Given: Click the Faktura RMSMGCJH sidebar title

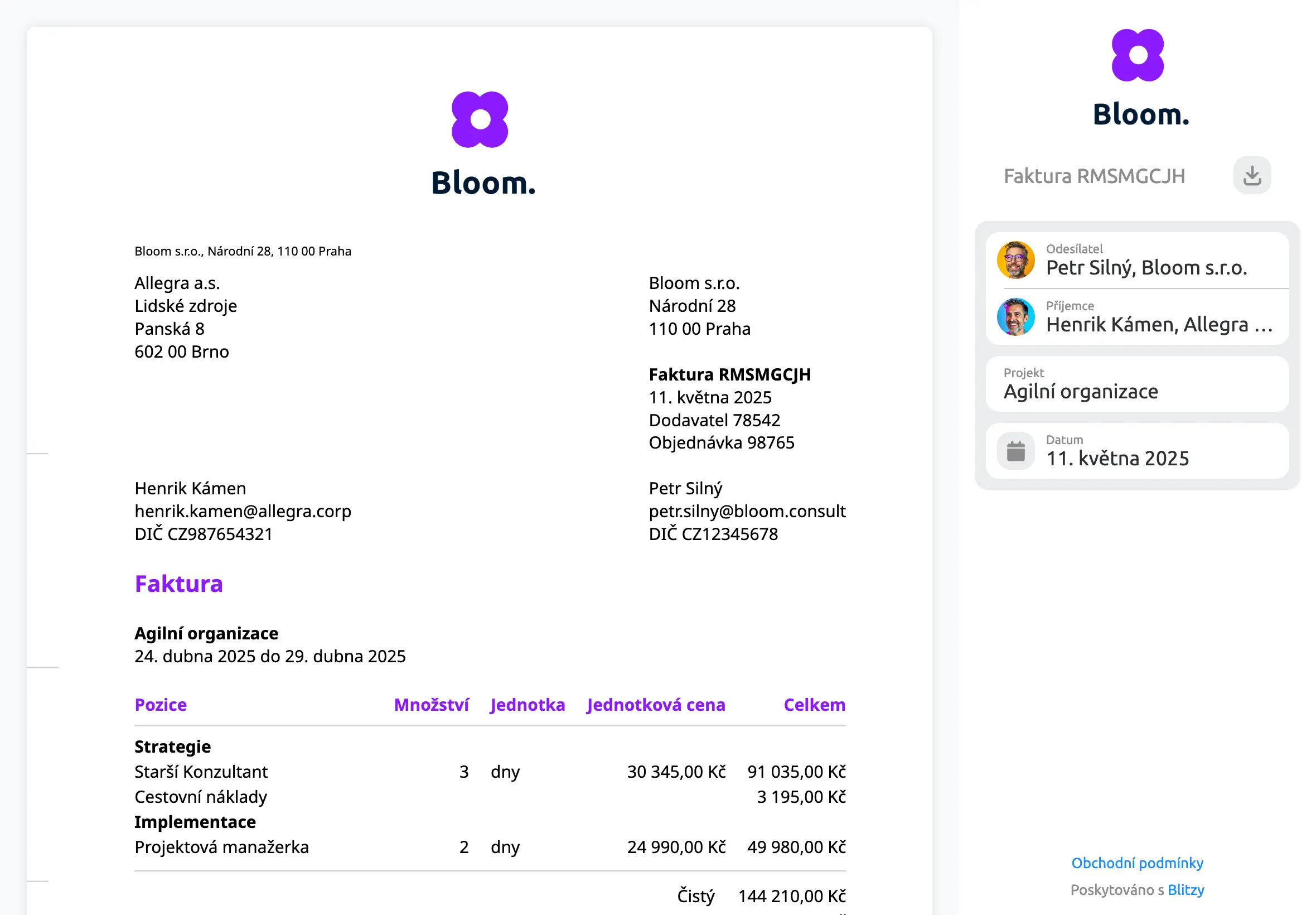Looking at the screenshot, I should point(1094,176).
